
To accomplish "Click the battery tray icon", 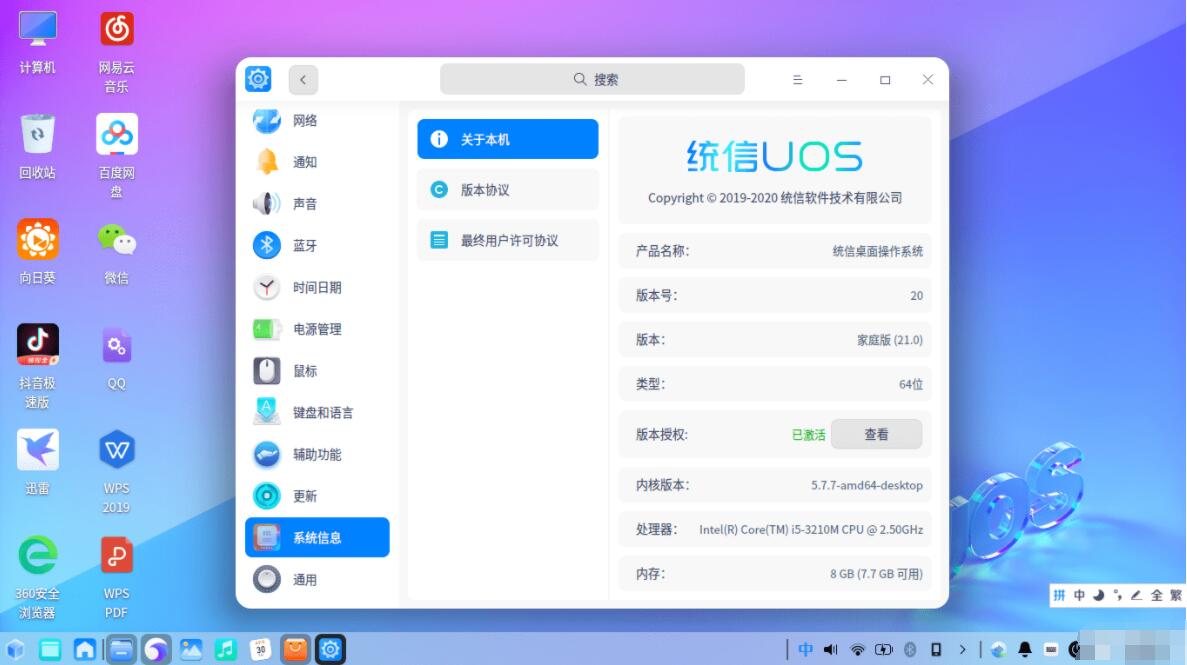I will click(x=883, y=649).
